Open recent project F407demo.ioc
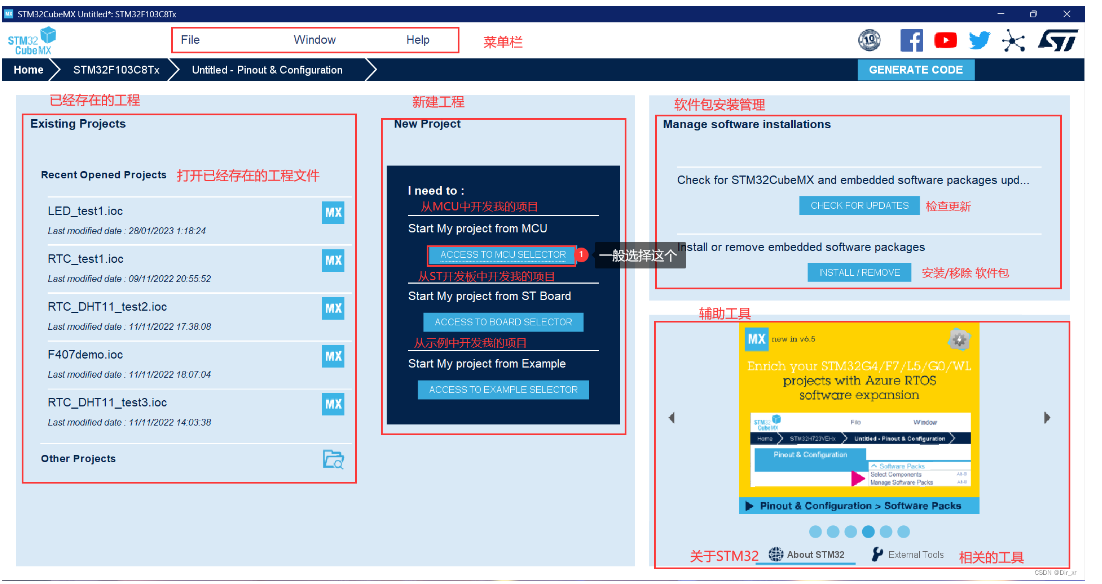The image size is (1102, 584). click(x=85, y=354)
